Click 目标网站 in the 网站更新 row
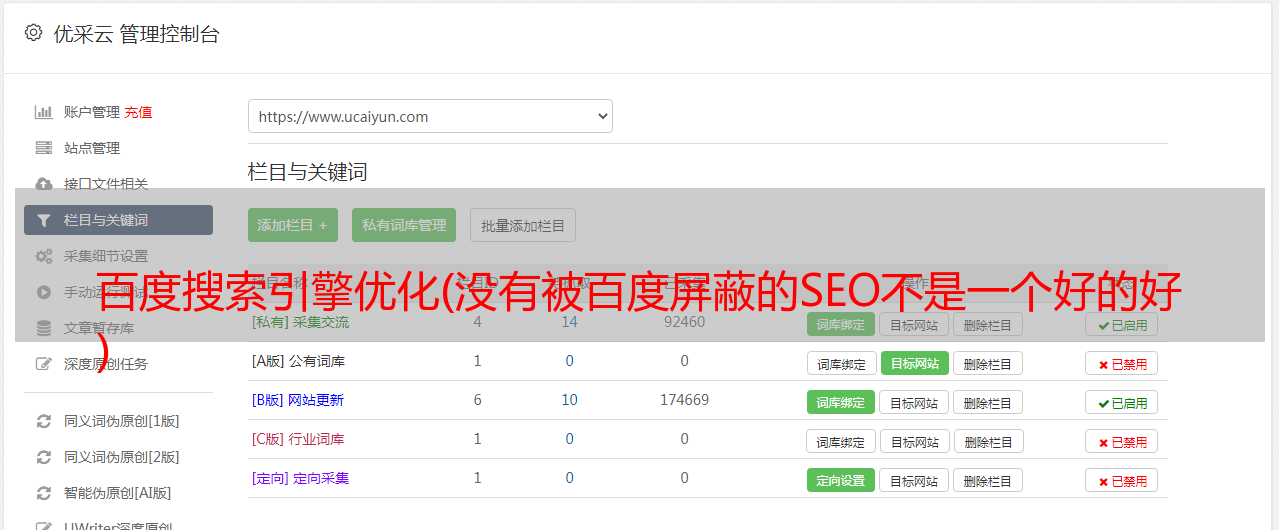 (x=914, y=402)
